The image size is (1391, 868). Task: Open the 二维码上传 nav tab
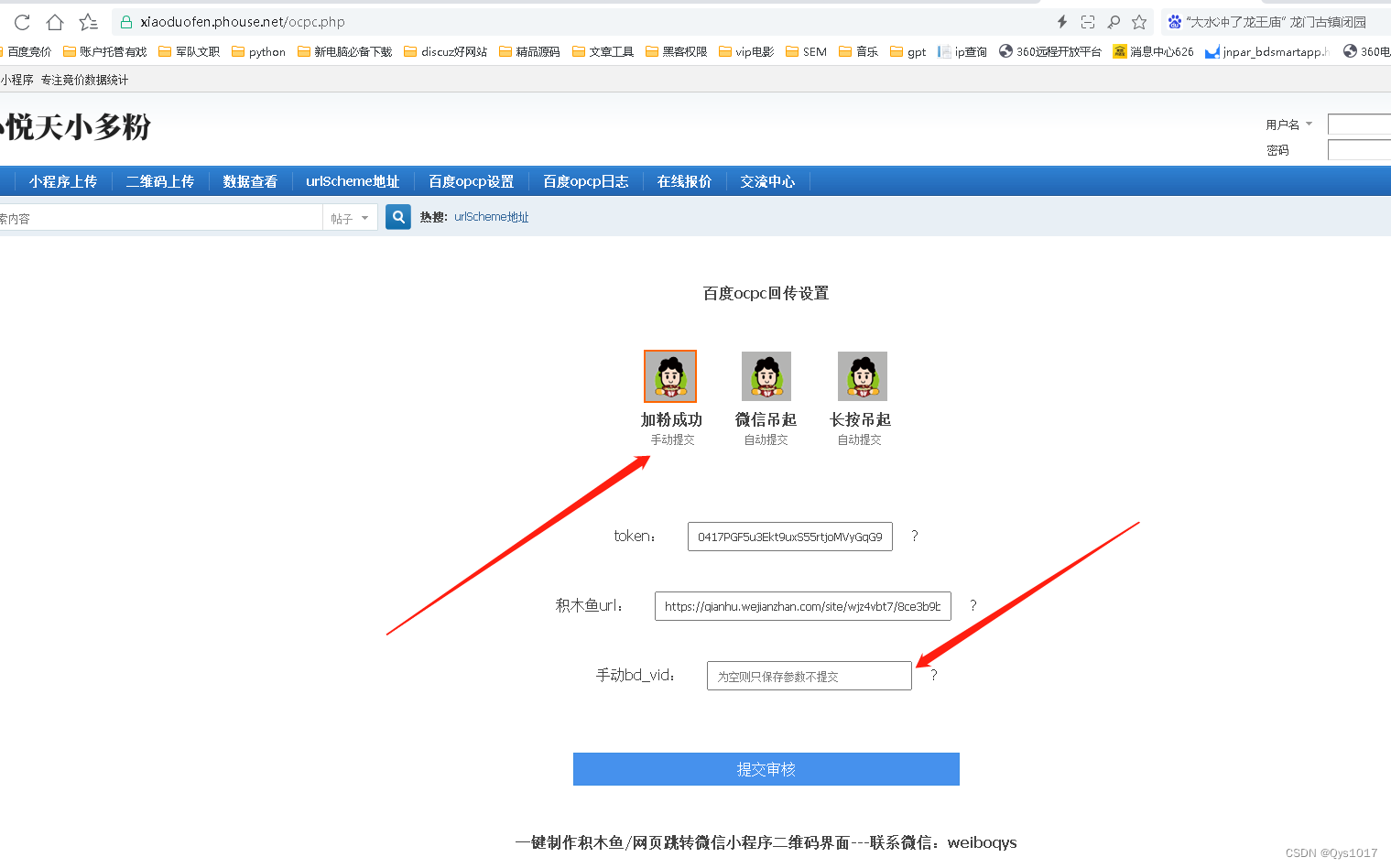coord(160,181)
